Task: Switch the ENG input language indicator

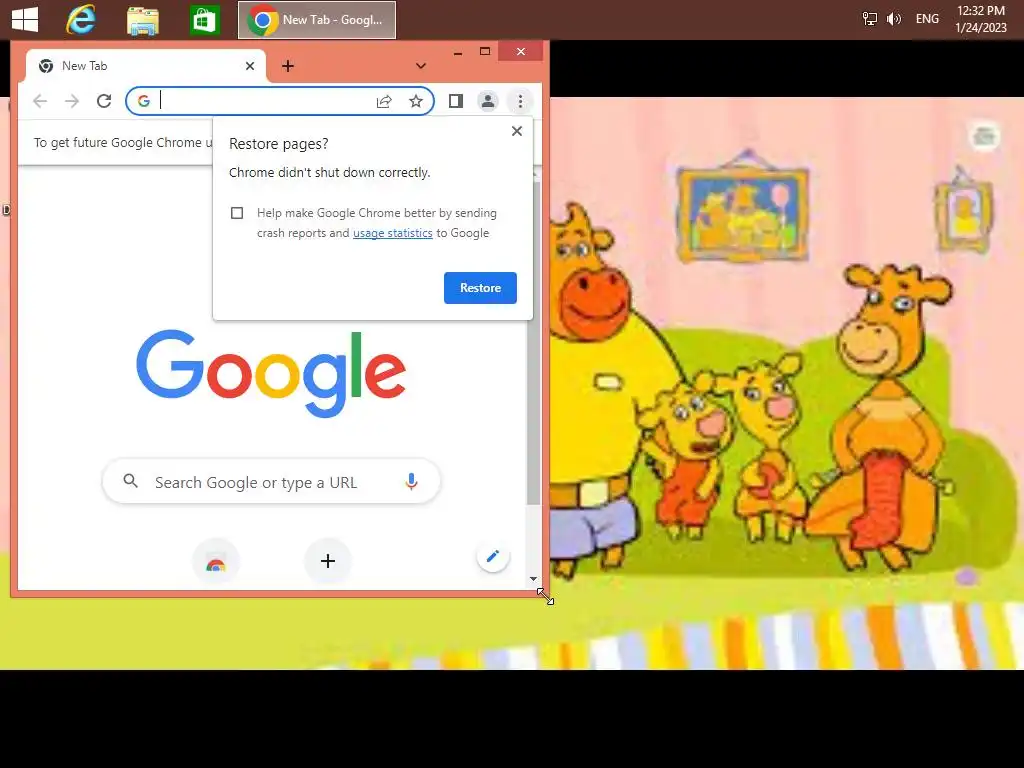Action: coord(927,19)
